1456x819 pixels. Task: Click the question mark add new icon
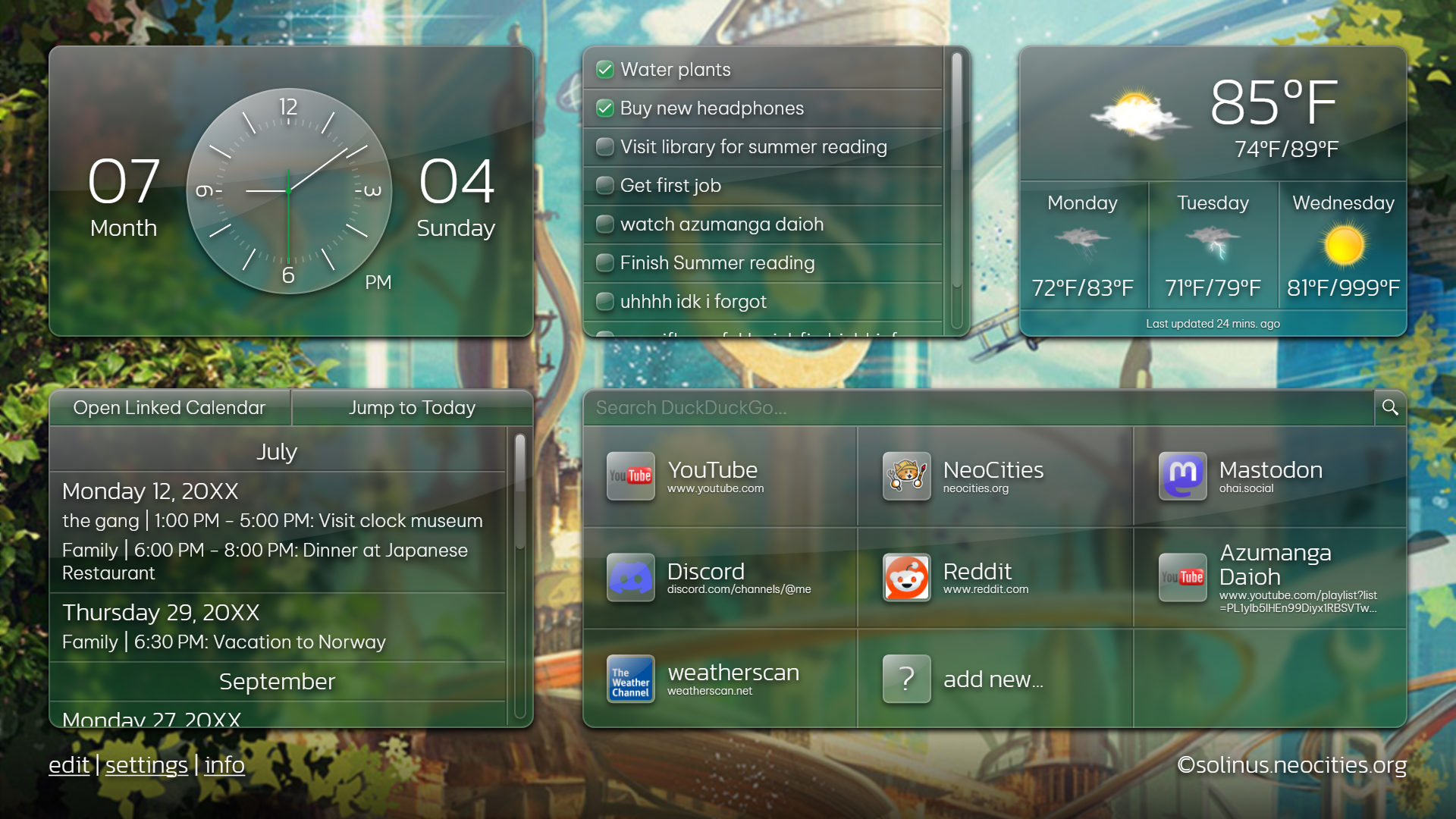pyautogui.click(x=906, y=679)
